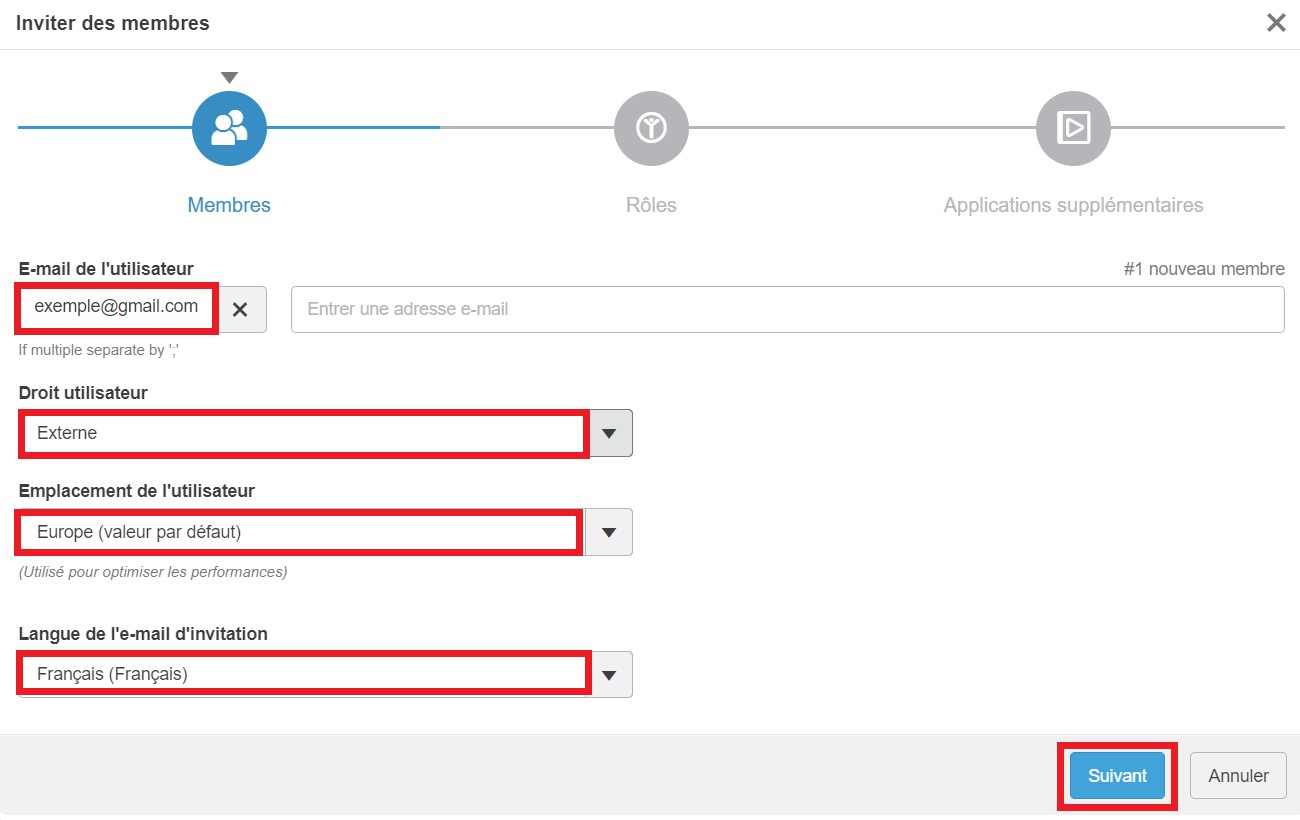The image size is (1300, 820).
Task: Jump to Applications supplémentaires step label
Action: 1073,205
